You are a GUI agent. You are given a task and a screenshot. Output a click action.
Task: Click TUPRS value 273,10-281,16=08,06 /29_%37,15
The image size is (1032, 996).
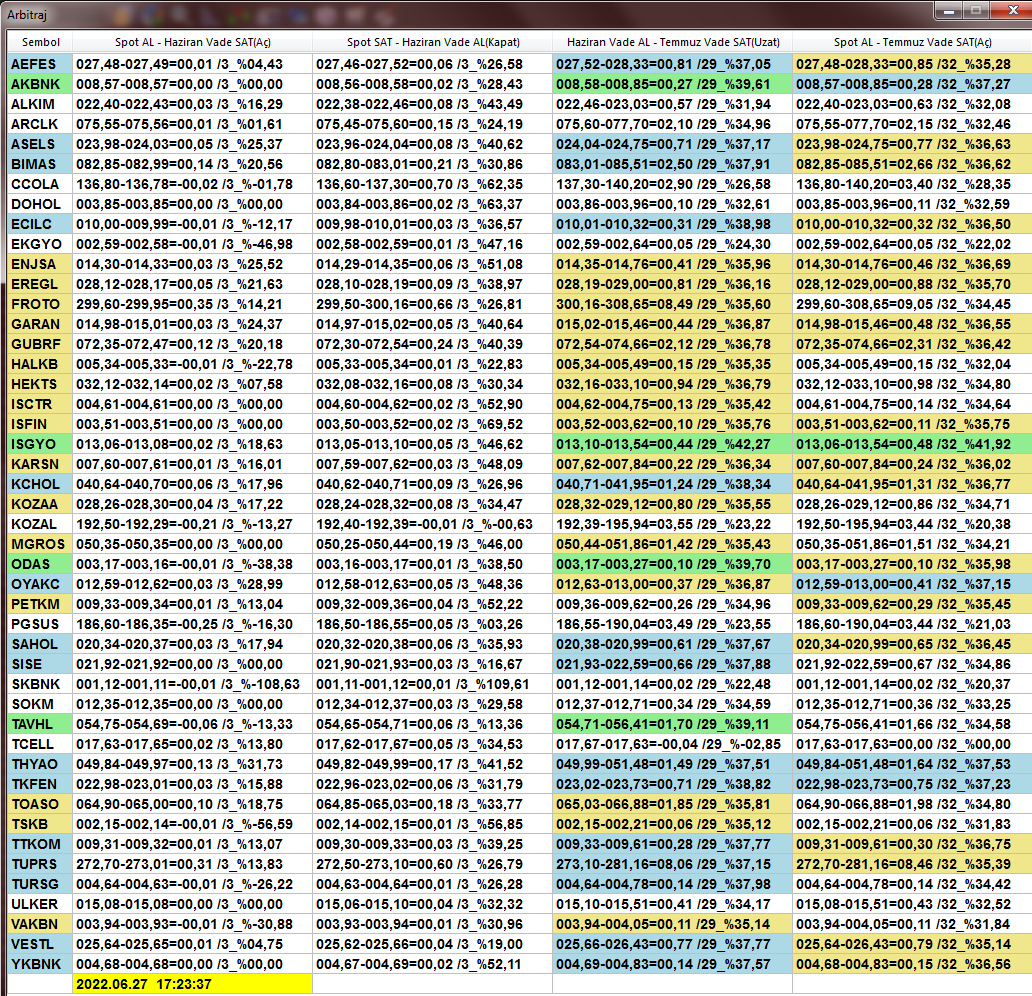click(x=673, y=864)
